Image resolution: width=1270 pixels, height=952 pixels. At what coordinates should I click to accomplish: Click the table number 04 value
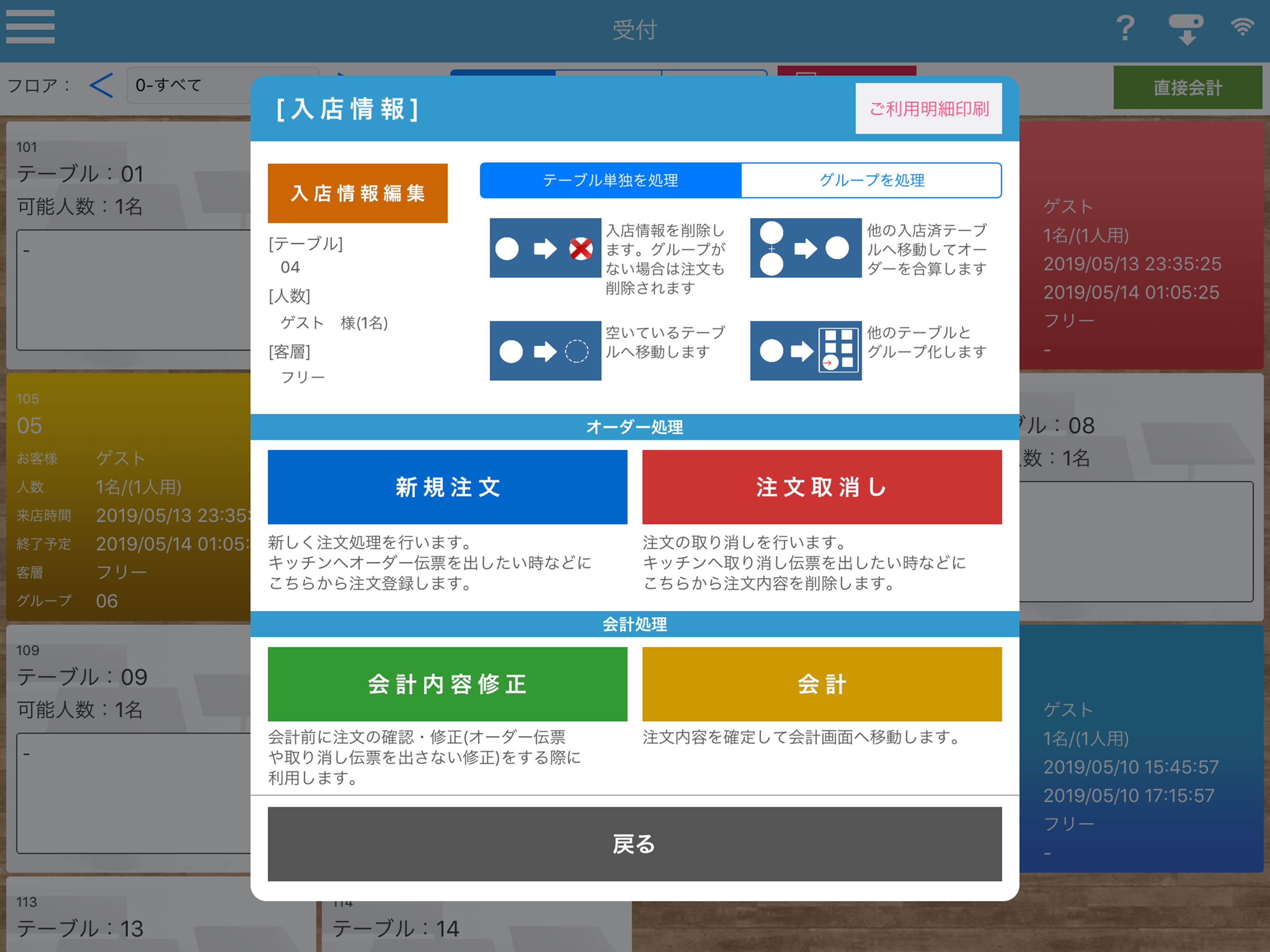(x=290, y=268)
